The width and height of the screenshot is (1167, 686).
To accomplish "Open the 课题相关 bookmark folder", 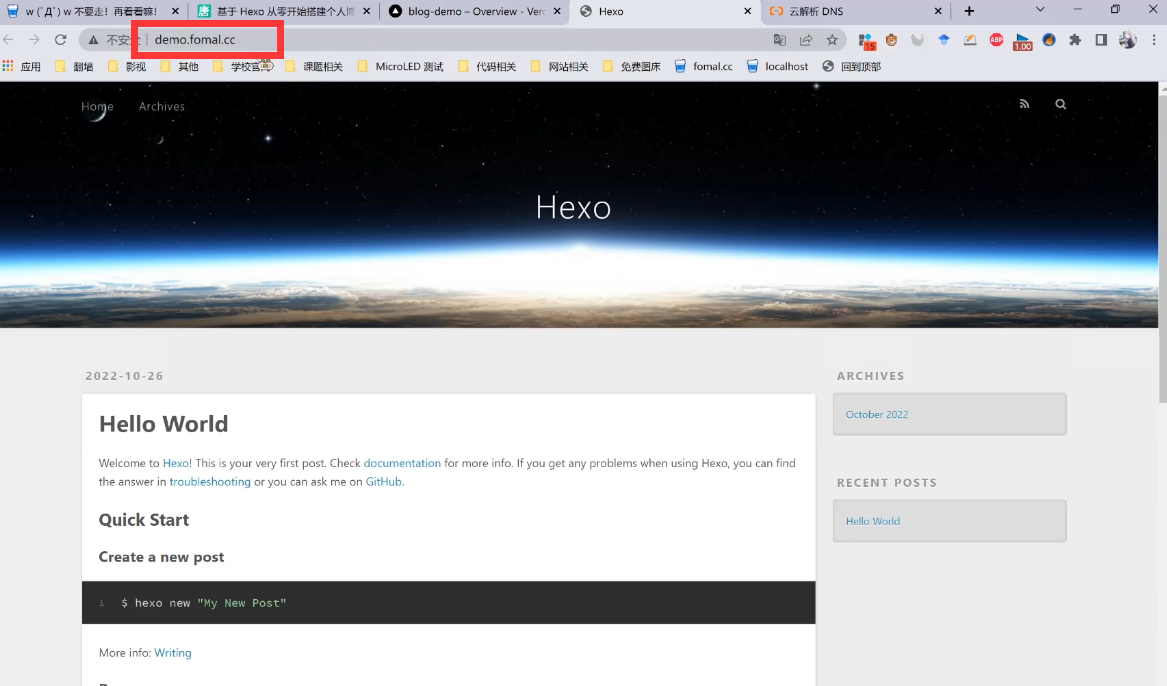I will coord(313,67).
